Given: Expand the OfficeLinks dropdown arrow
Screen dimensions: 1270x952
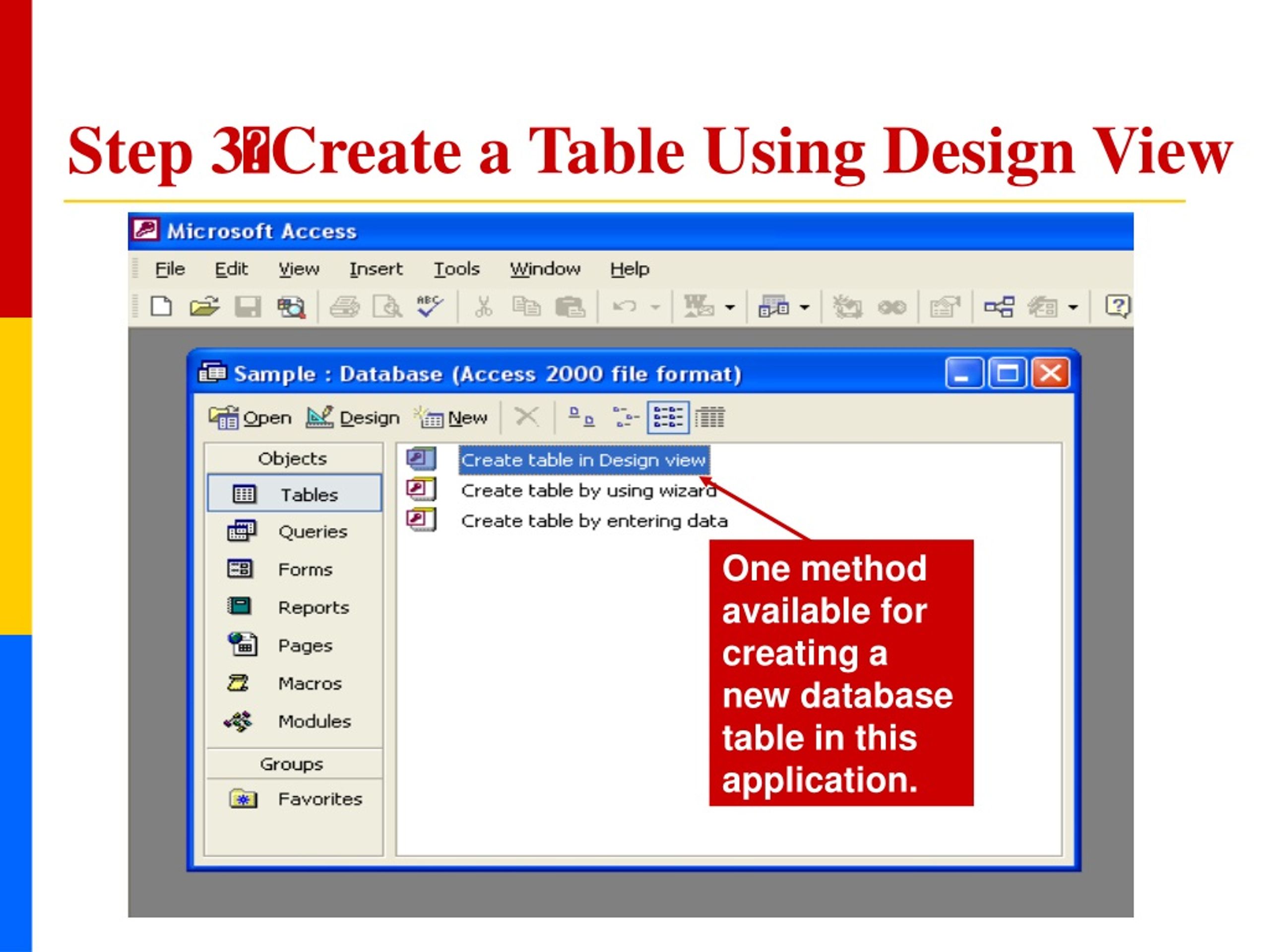Looking at the screenshot, I should (730, 307).
